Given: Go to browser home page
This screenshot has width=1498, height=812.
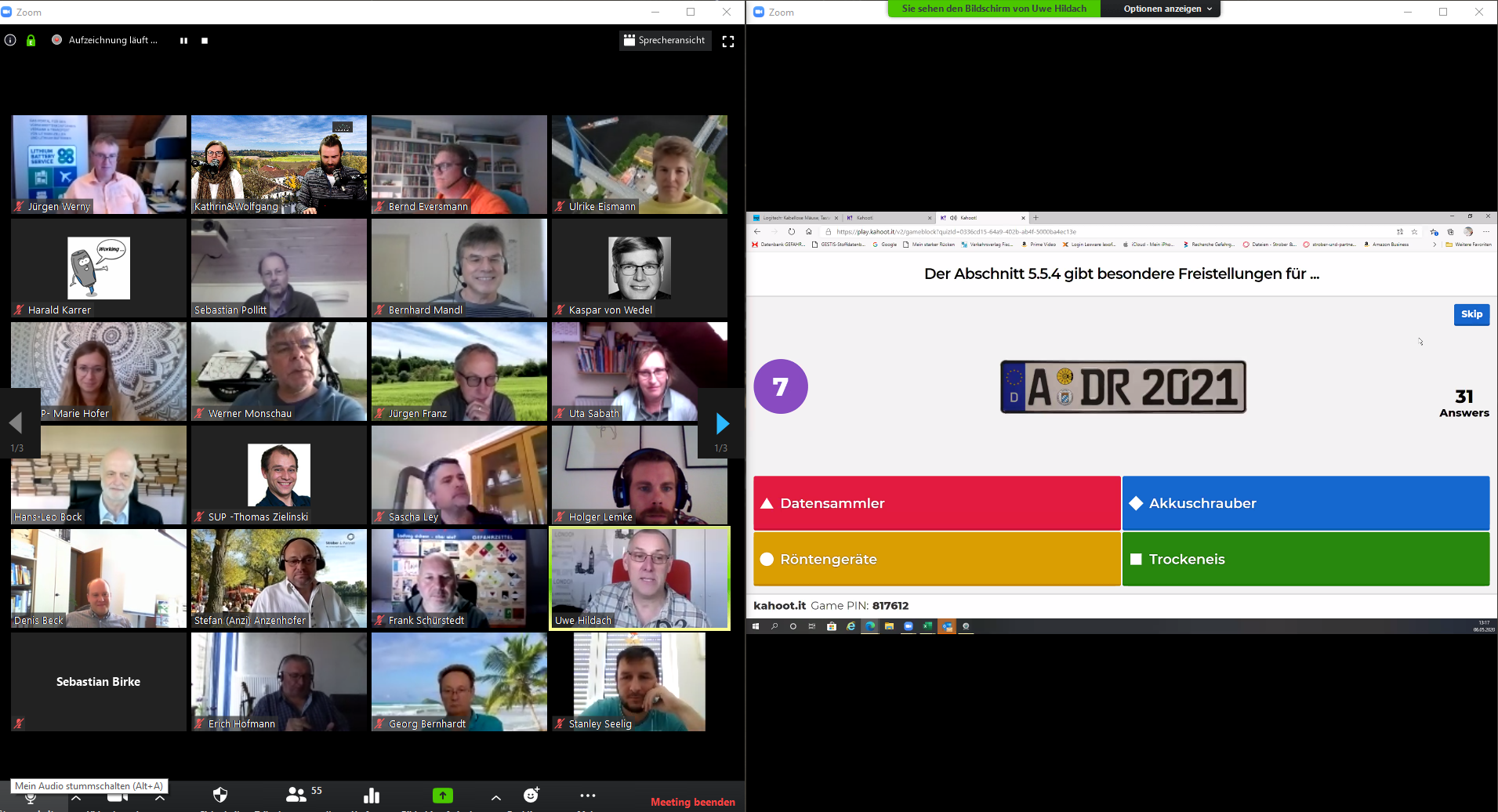Looking at the screenshot, I should (x=809, y=232).
